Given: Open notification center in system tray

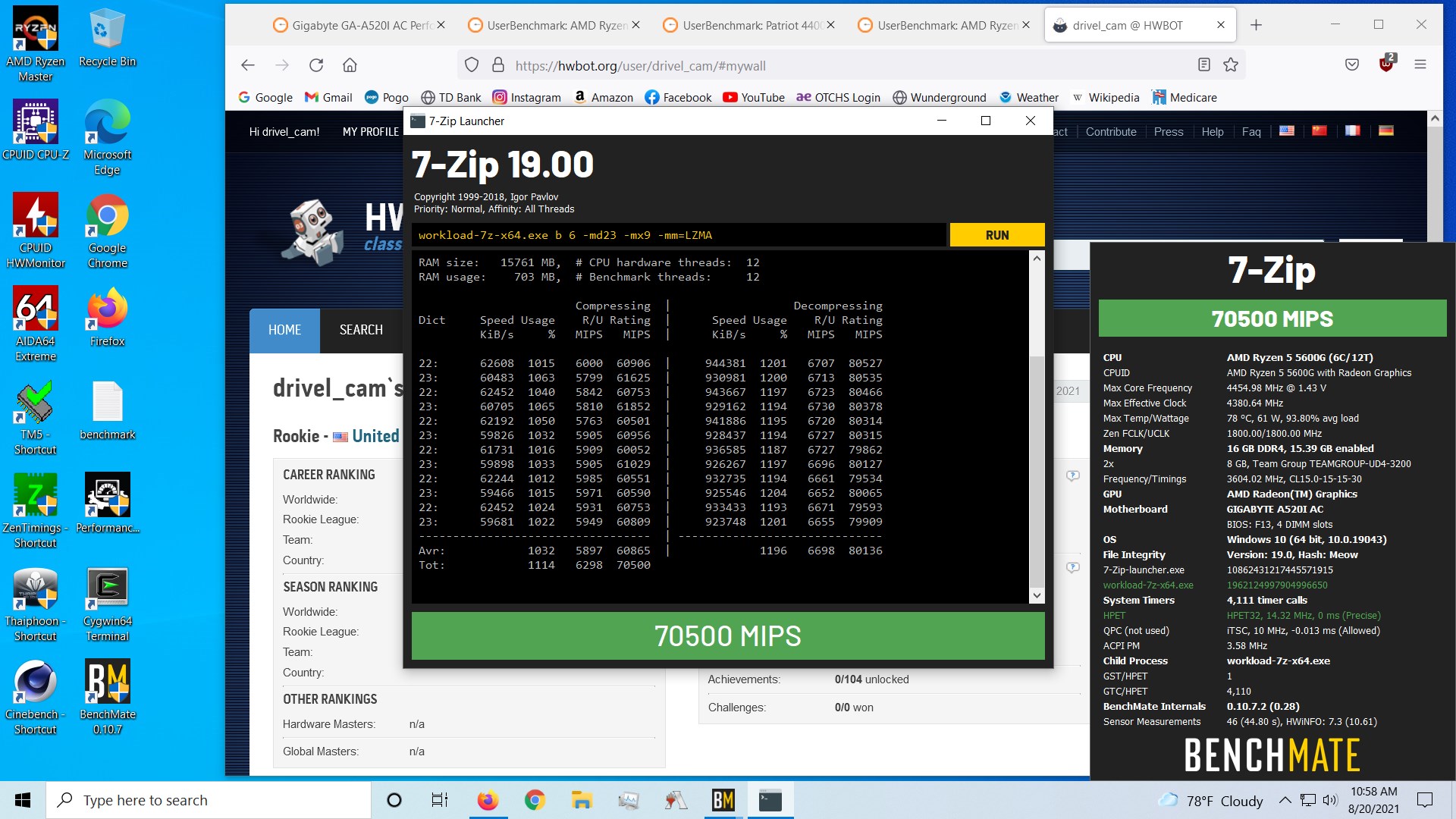Looking at the screenshot, I should [1425, 800].
